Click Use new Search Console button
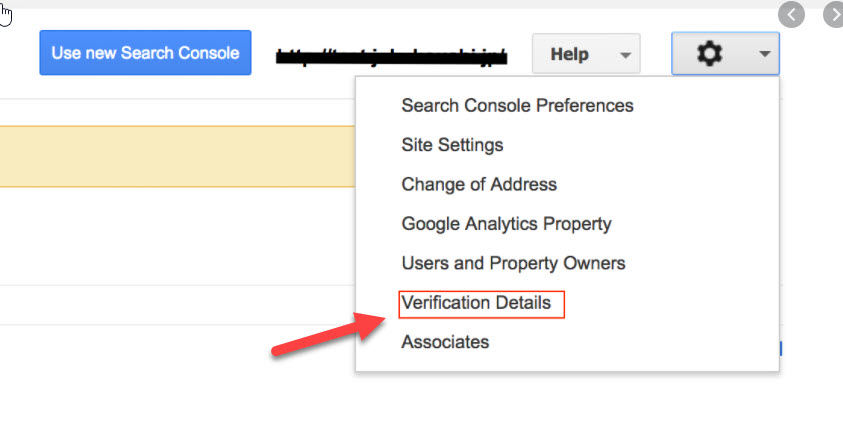Image resolution: width=843 pixels, height=439 pixels. (x=145, y=53)
